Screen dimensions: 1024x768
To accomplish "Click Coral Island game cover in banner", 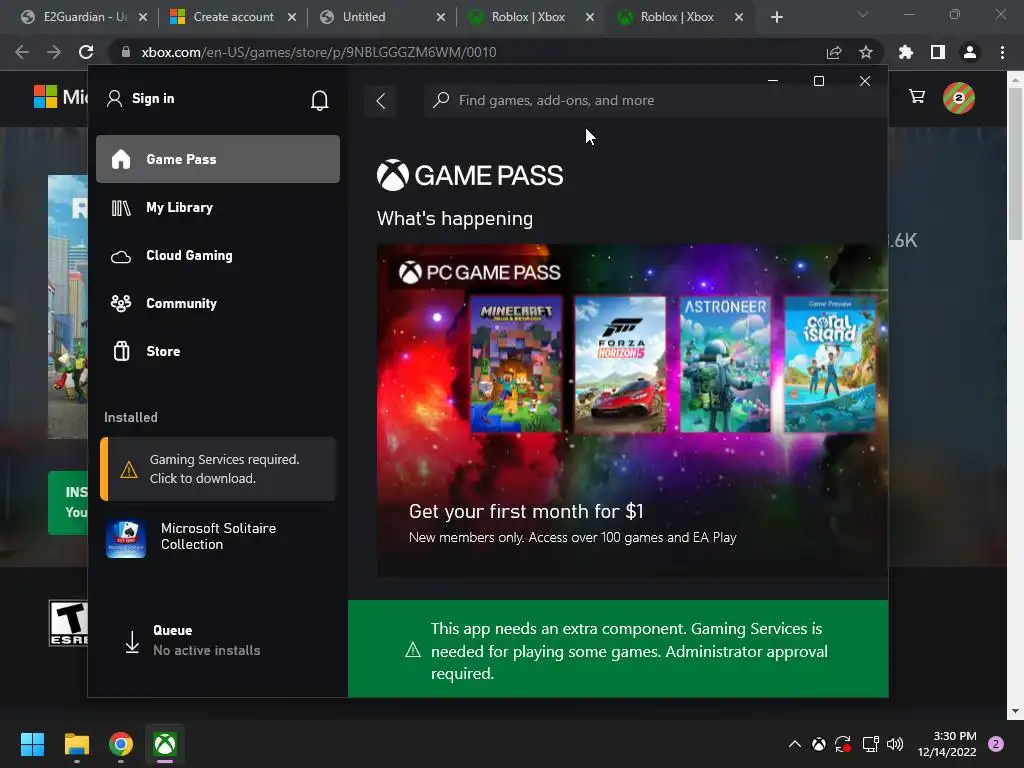I will coord(829,364).
